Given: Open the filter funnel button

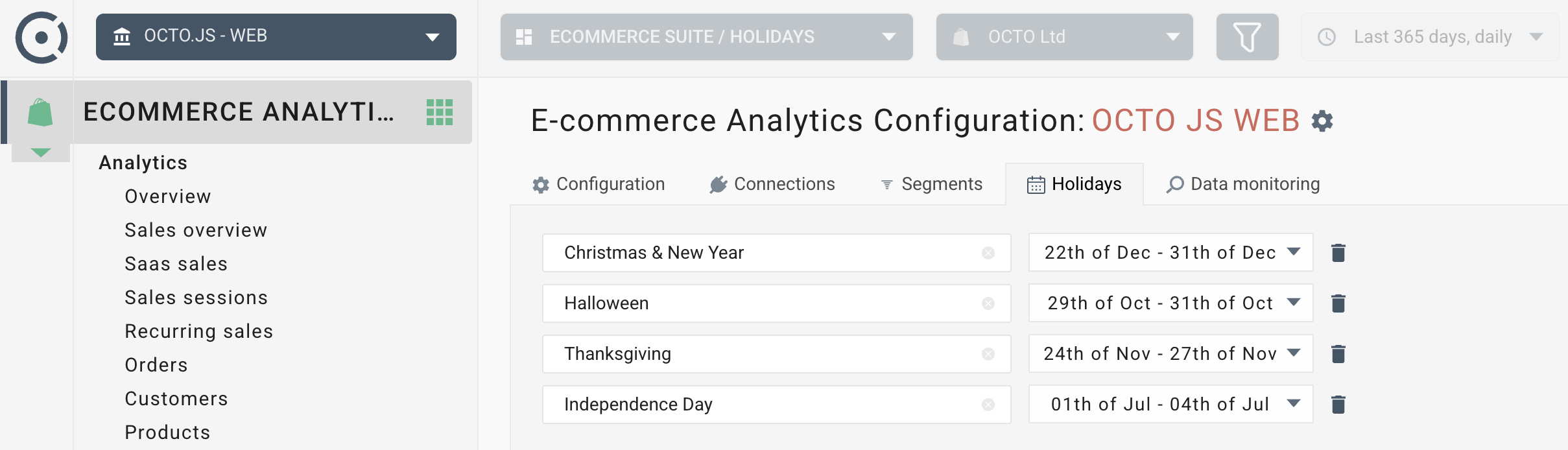Looking at the screenshot, I should click(x=1246, y=37).
